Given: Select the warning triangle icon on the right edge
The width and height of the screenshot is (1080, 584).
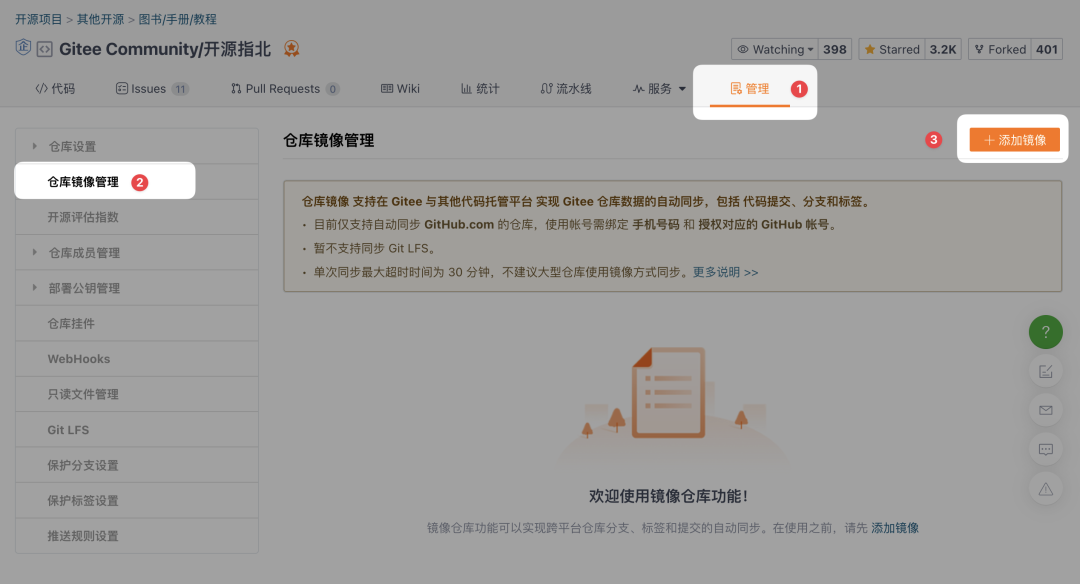Looking at the screenshot, I should (x=1046, y=488).
